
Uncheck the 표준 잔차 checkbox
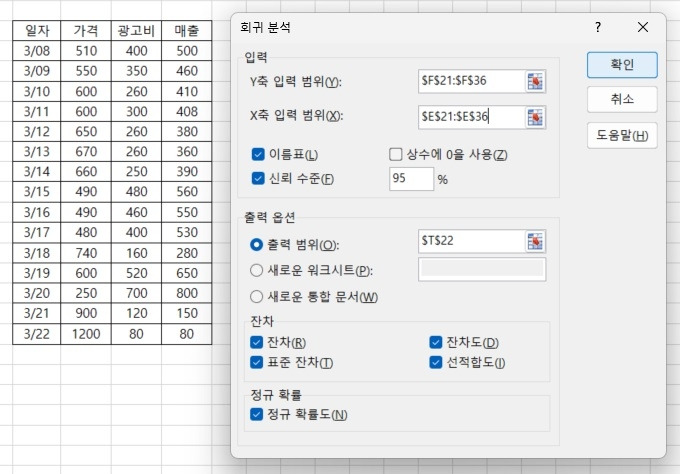(x=256, y=362)
